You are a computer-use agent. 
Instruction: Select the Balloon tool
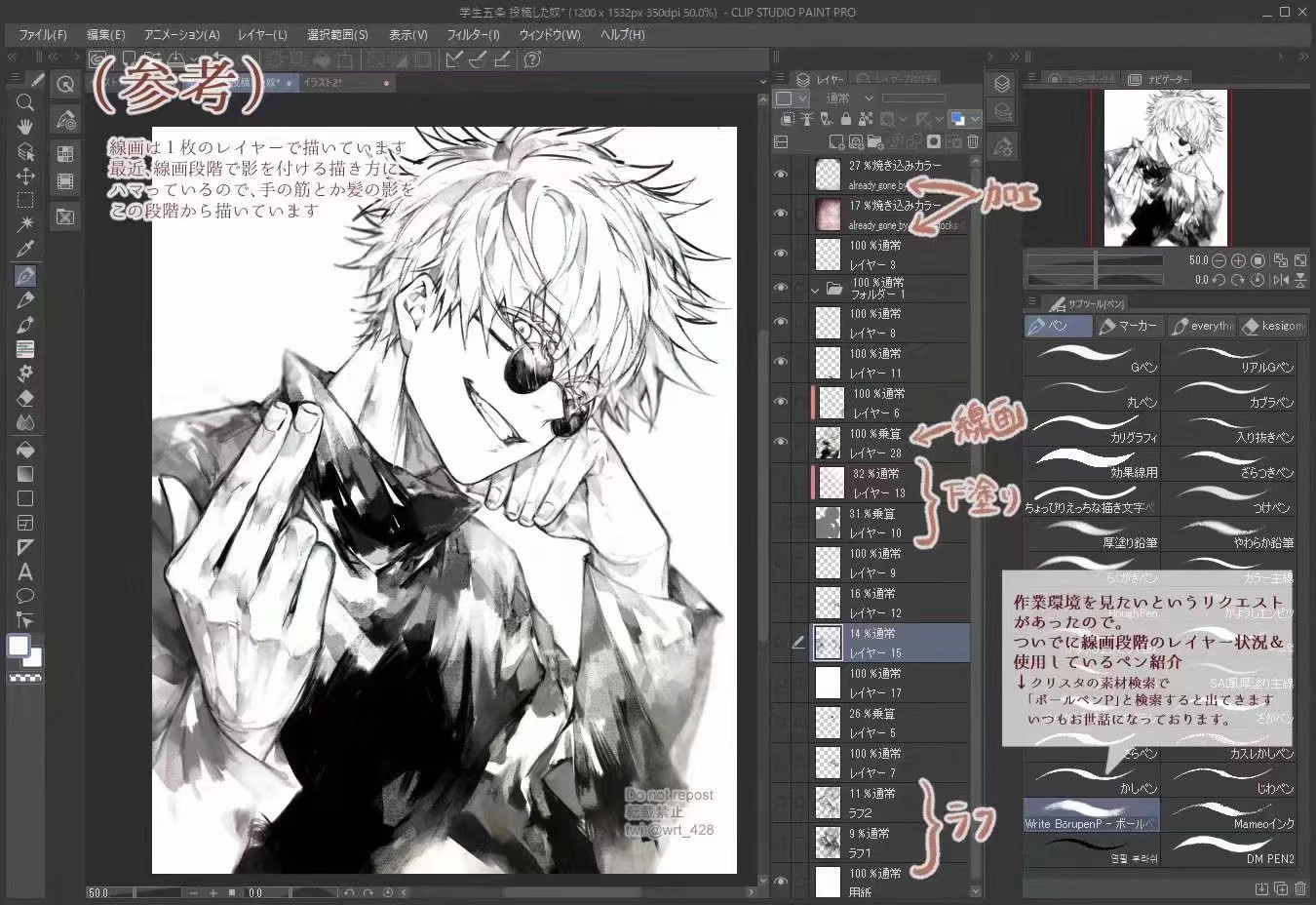(x=25, y=596)
